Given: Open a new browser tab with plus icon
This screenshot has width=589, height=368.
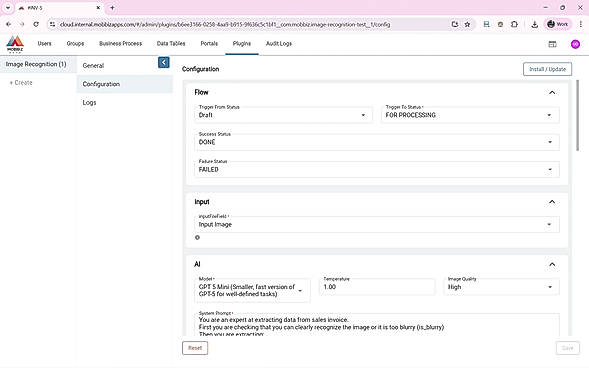Looking at the screenshot, I should [112, 8].
